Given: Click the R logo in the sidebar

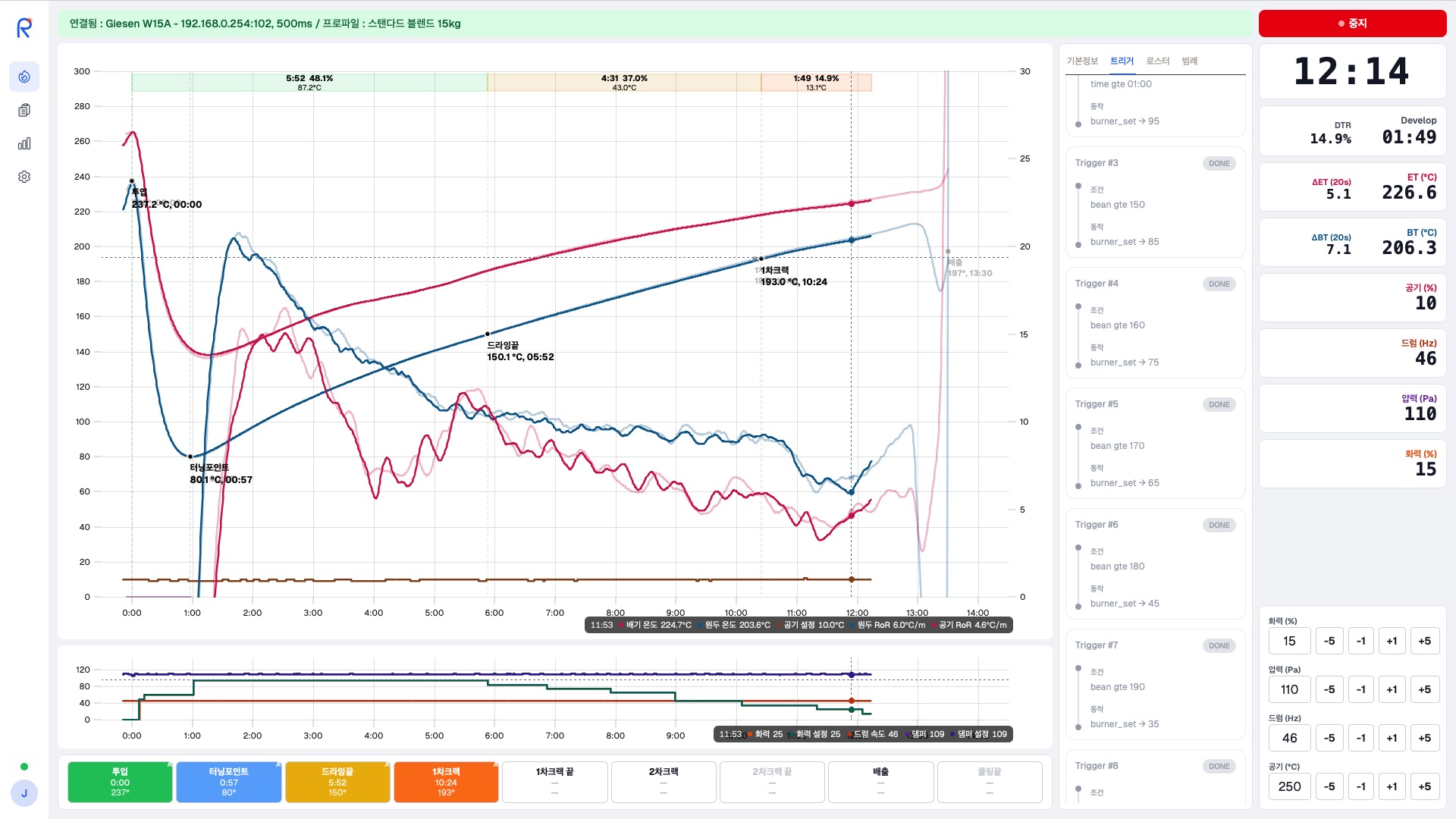Looking at the screenshot, I should point(24,28).
